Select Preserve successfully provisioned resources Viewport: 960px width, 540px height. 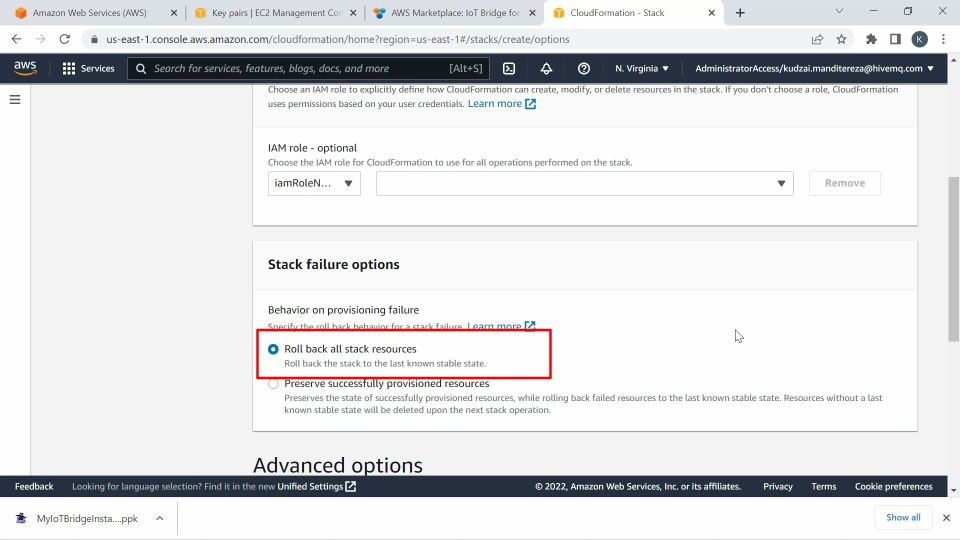[273, 384]
